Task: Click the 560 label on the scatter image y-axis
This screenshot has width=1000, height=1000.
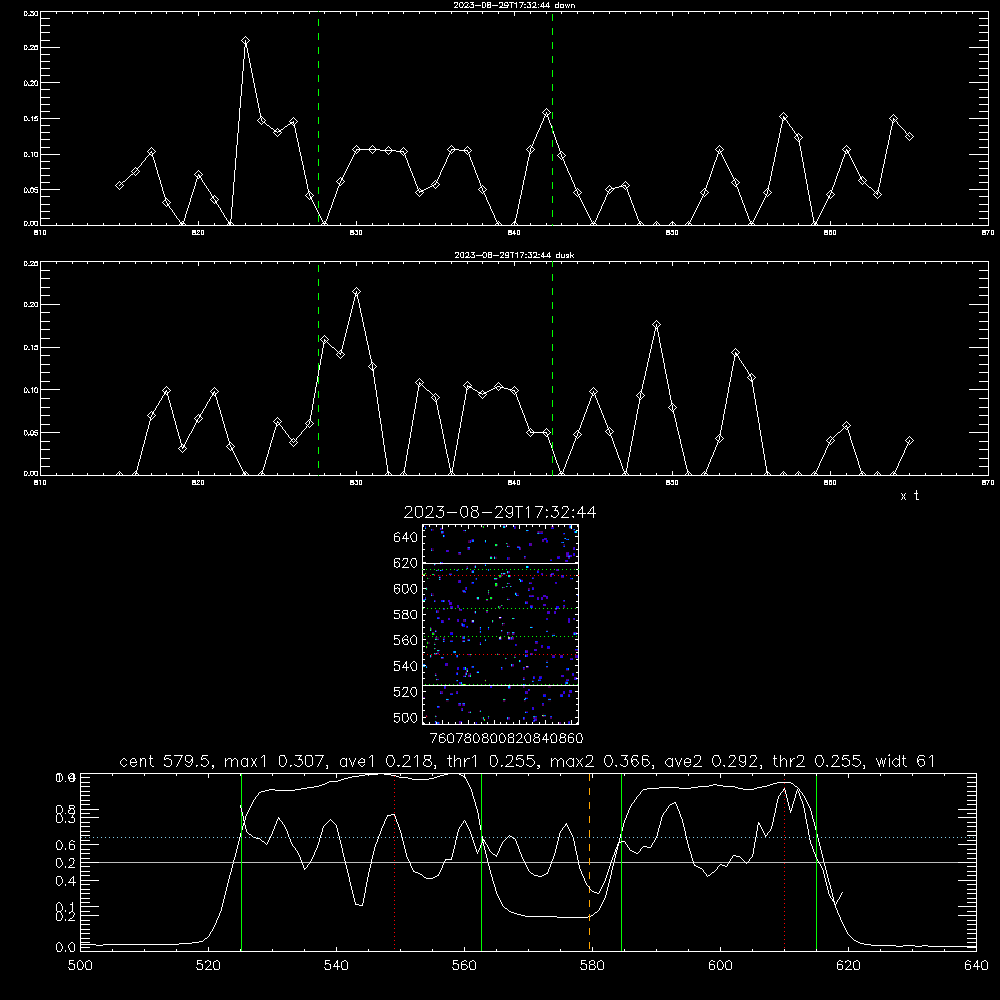Action: (x=406, y=640)
